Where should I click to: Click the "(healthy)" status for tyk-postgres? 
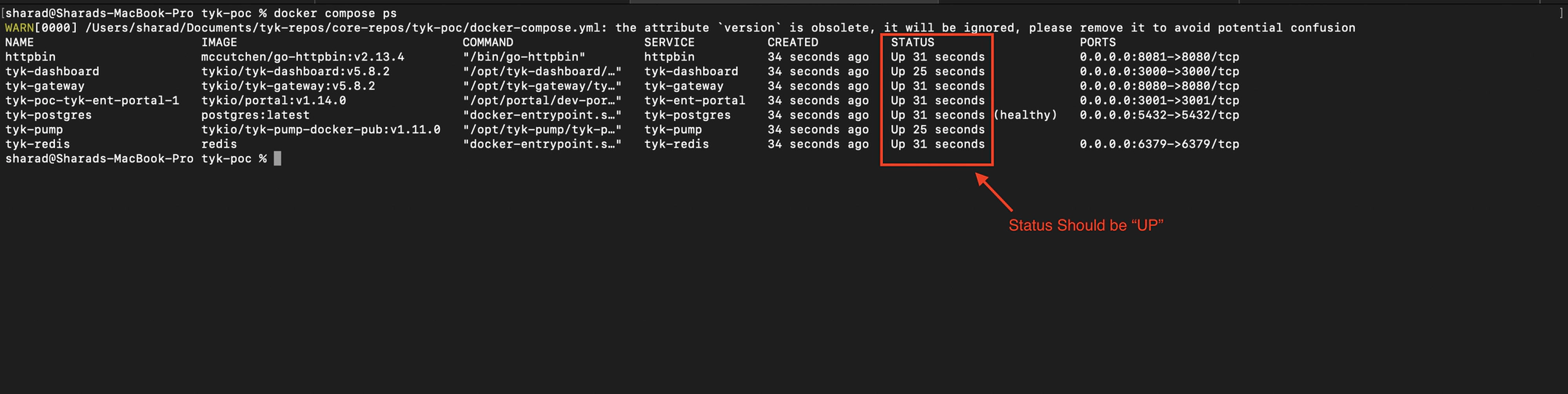(1025, 115)
